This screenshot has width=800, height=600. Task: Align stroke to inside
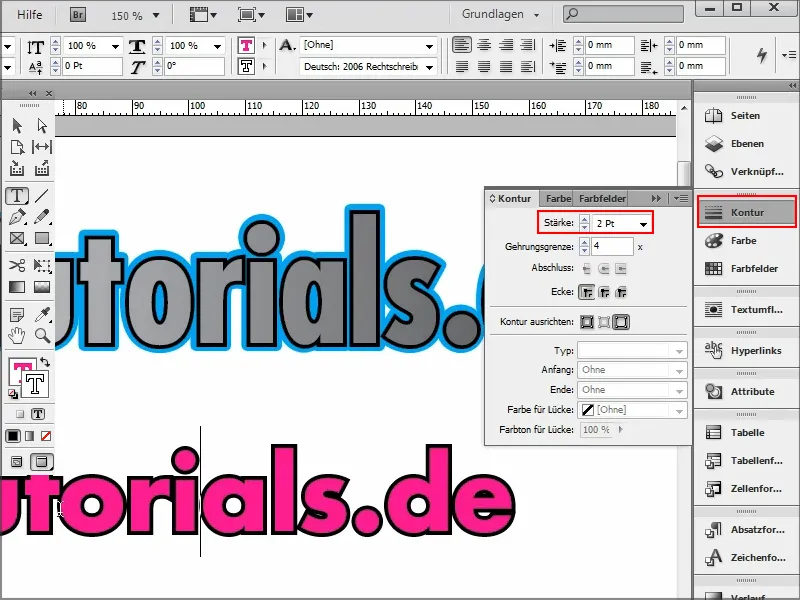coord(604,322)
